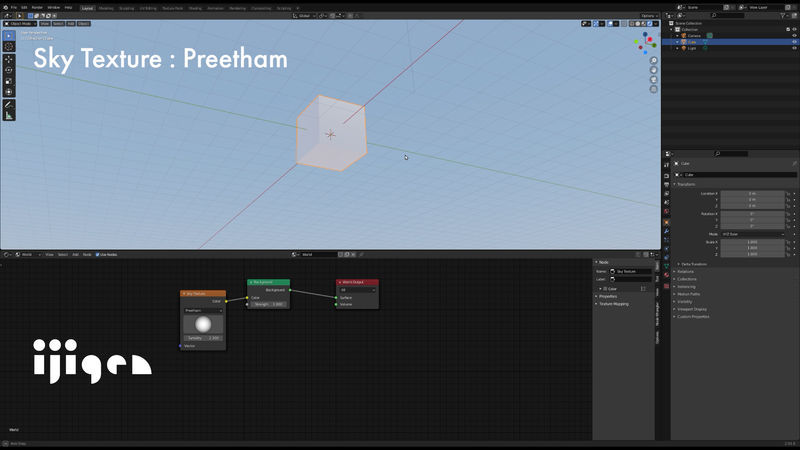The image size is (800, 450).
Task: Adjust the Sky Texture Turbidity slider
Action: click(203, 338)
